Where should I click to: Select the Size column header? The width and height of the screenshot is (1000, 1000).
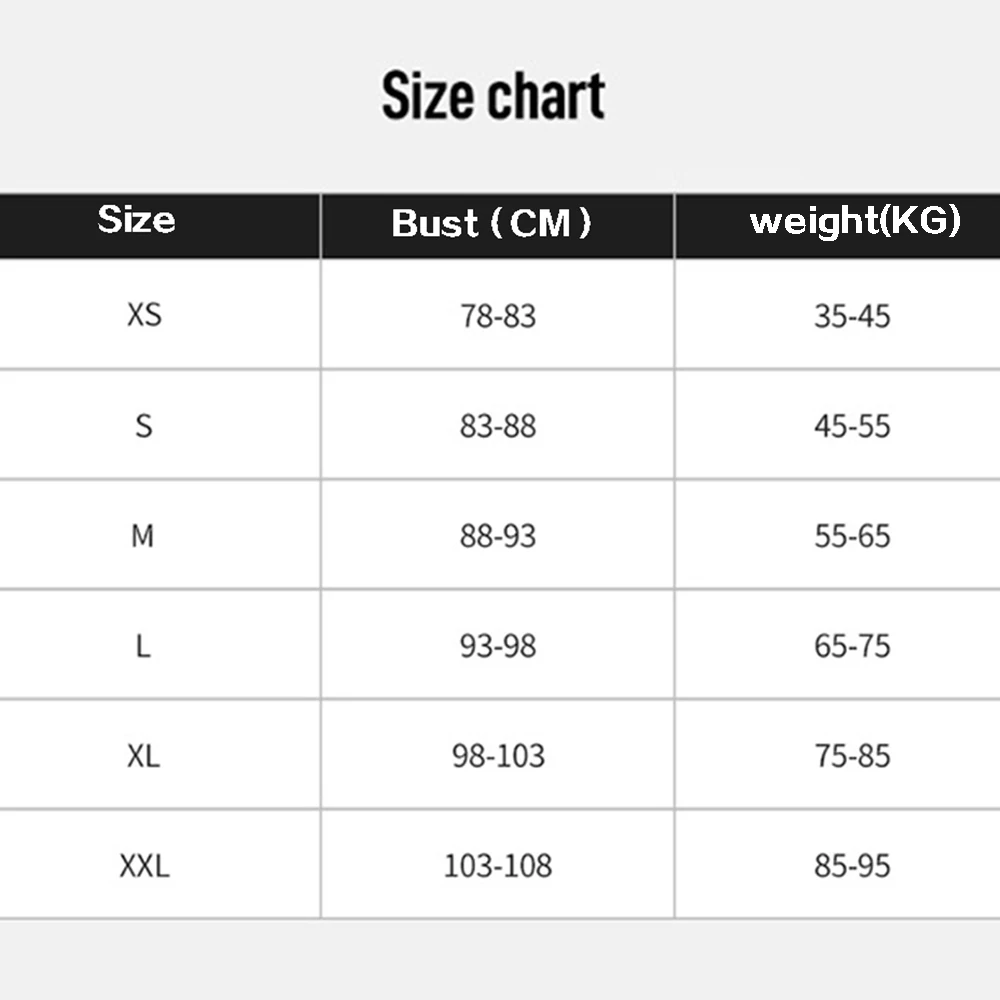136,220
